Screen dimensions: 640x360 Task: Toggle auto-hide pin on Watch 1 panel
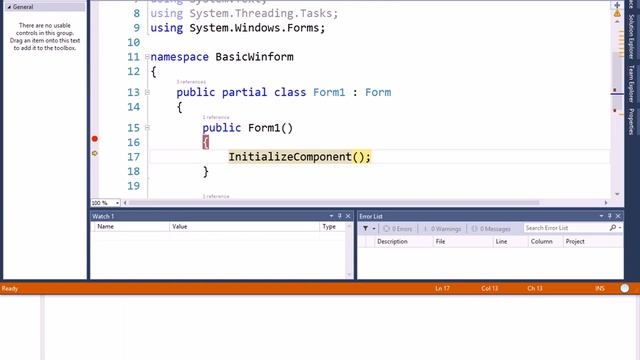pyautogui.click(x=340, y=216)
